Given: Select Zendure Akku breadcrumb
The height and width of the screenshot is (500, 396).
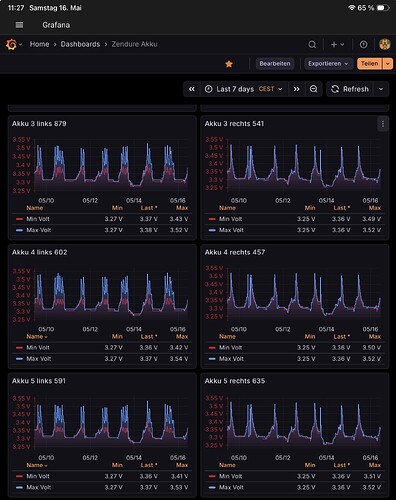Looking at the screenshot, I should pos(134,44).
